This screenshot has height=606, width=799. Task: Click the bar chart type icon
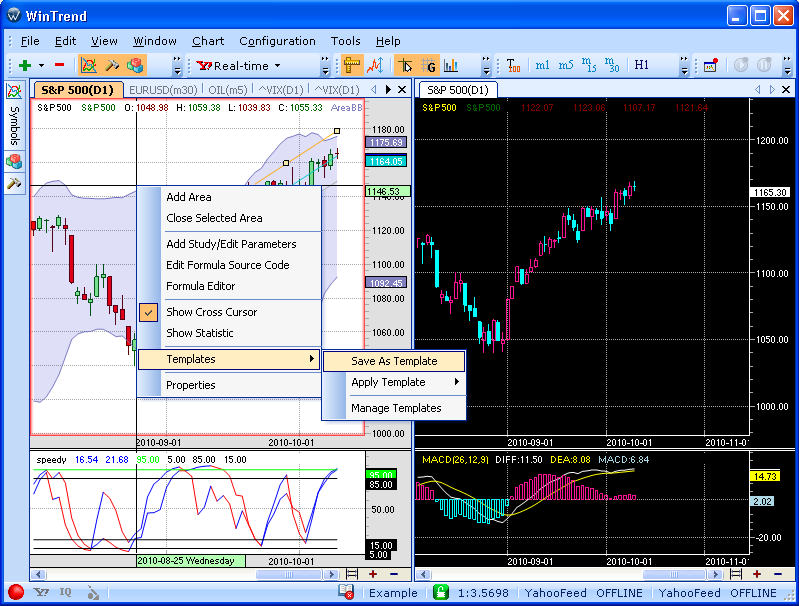click(x=450, y=65)
